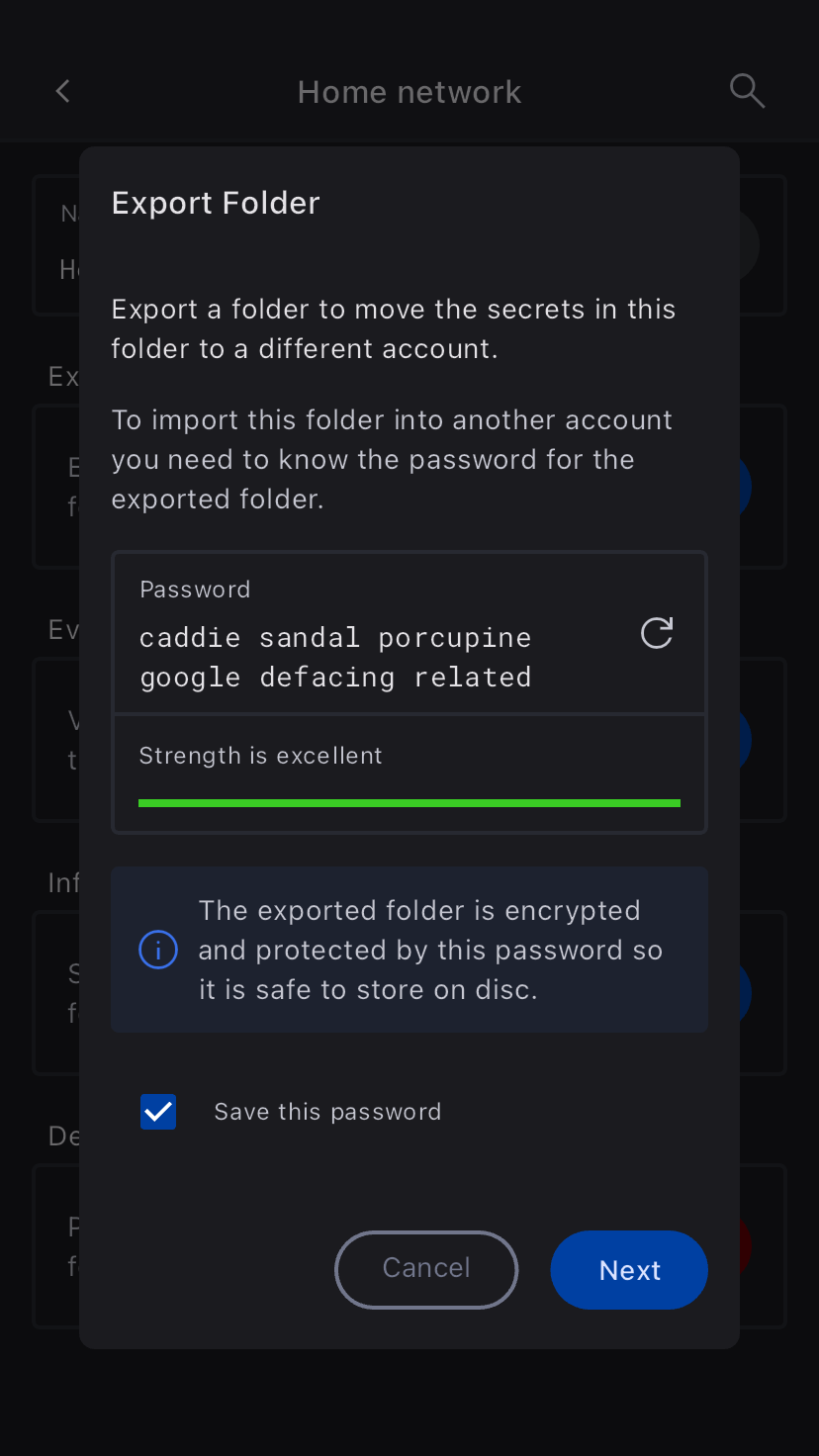This screenshot has height=1456, width=819.
Task: Click the red button peeking behind dialog
Action: tap(746, 1244)
